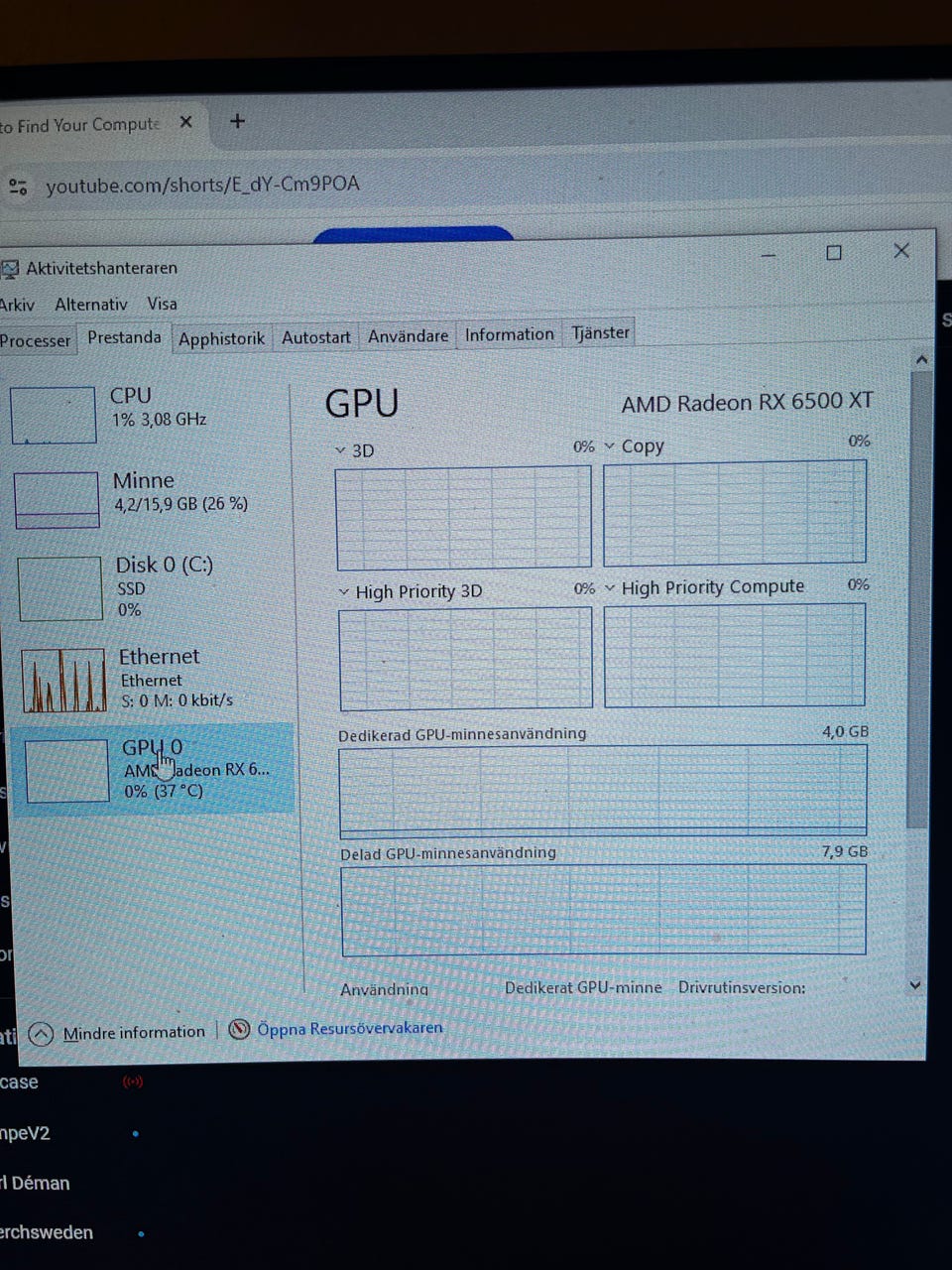Close the Aktivitetshanteraren window
This screenshot has height=1270, width=952.
(901, 251)
